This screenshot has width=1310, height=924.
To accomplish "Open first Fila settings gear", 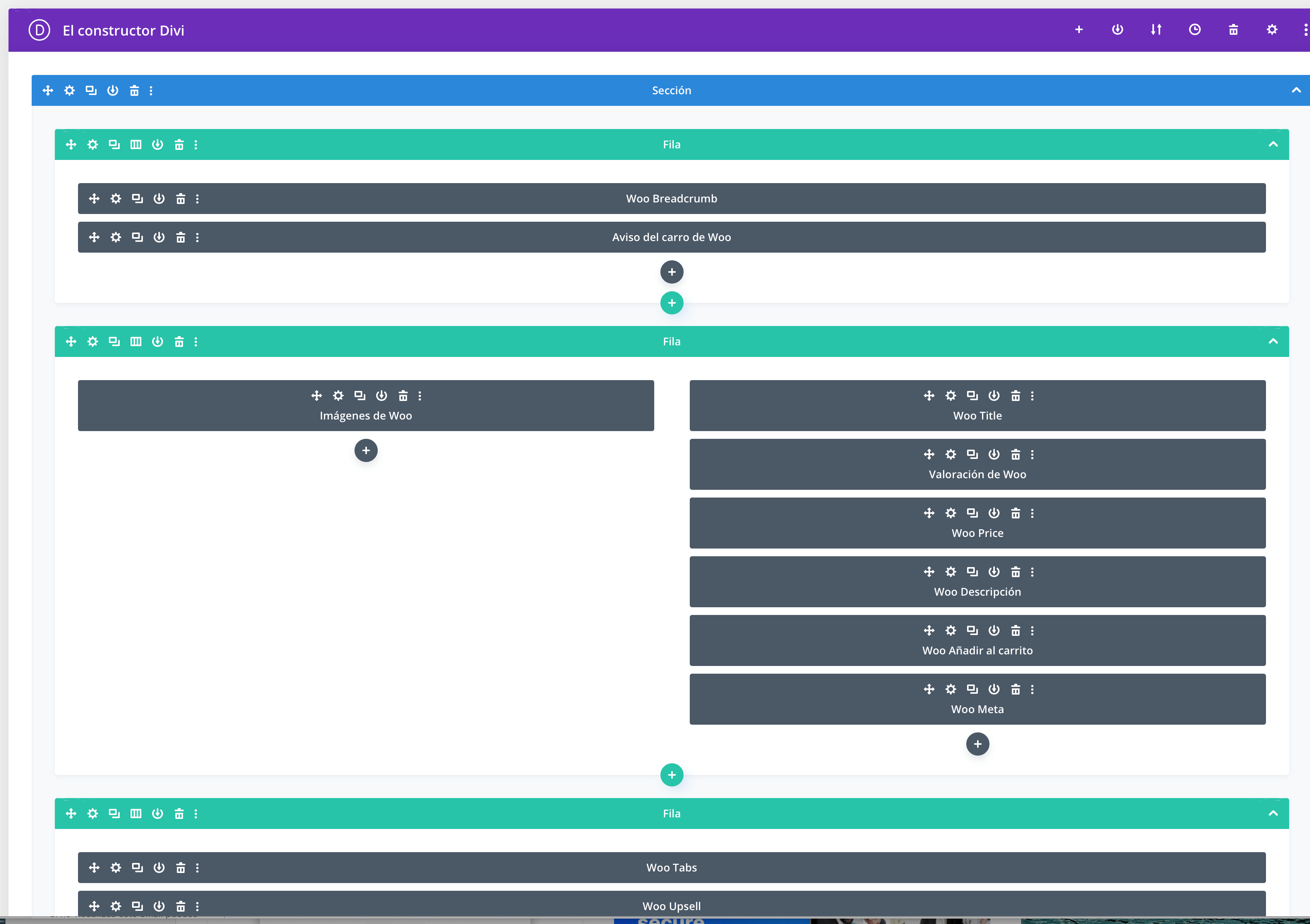I will coord(92,144).
